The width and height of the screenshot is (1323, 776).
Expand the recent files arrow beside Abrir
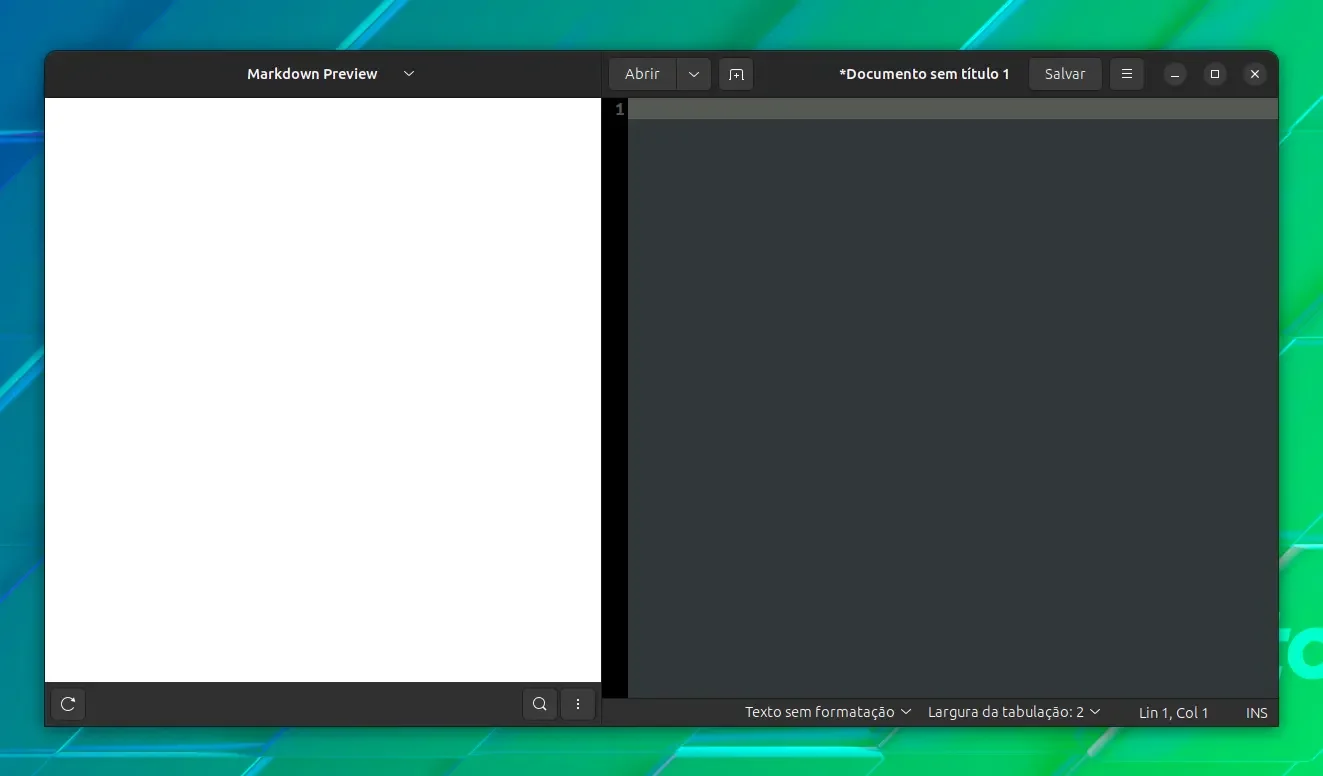point(694,74)
